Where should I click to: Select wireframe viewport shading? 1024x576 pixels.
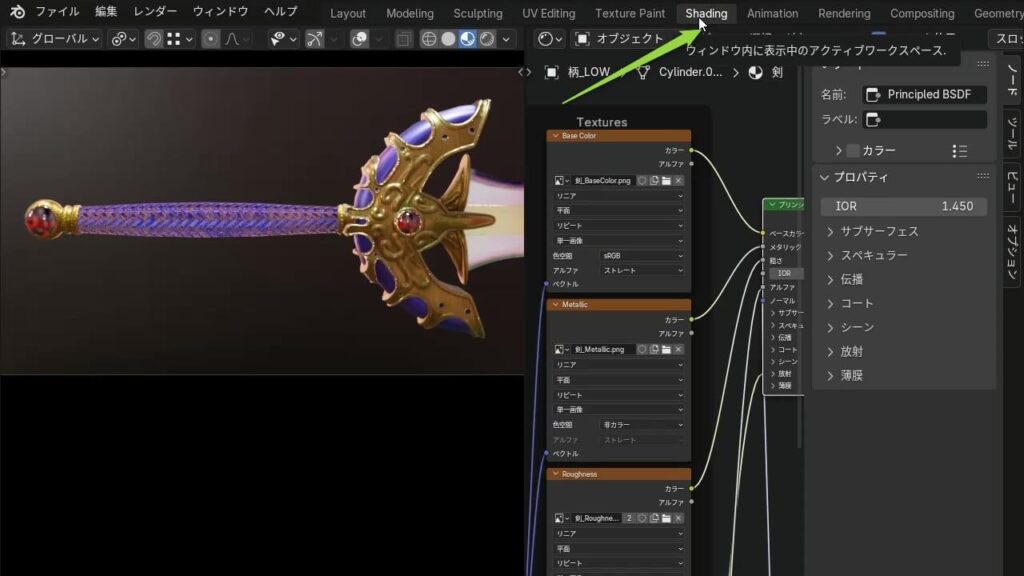tap(428, 39)
